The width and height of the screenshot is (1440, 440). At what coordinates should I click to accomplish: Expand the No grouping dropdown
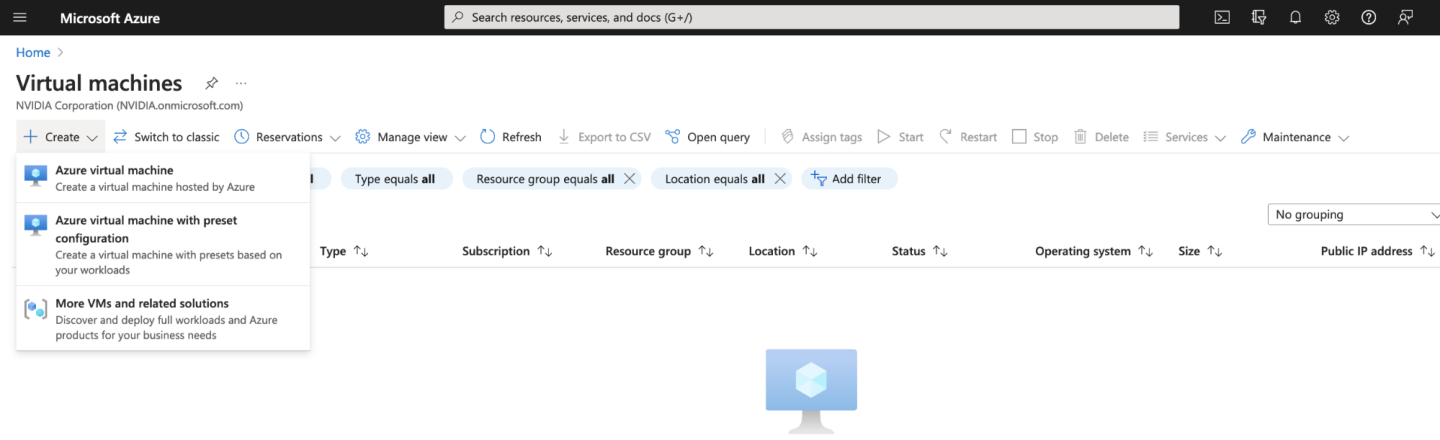tap(1354, 215)
